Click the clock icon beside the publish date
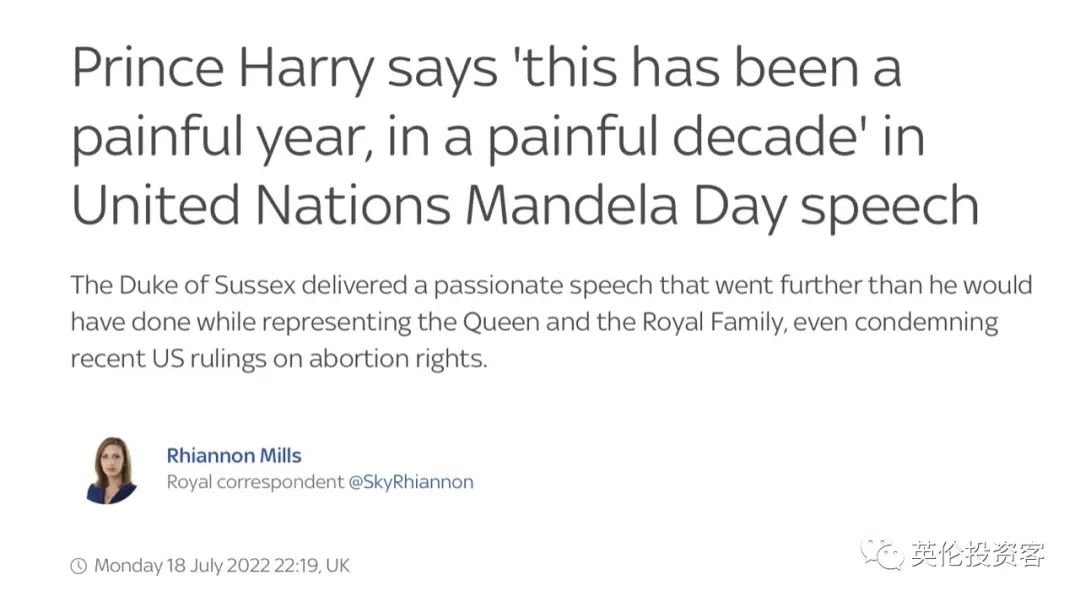 click(x=79, y=566)
